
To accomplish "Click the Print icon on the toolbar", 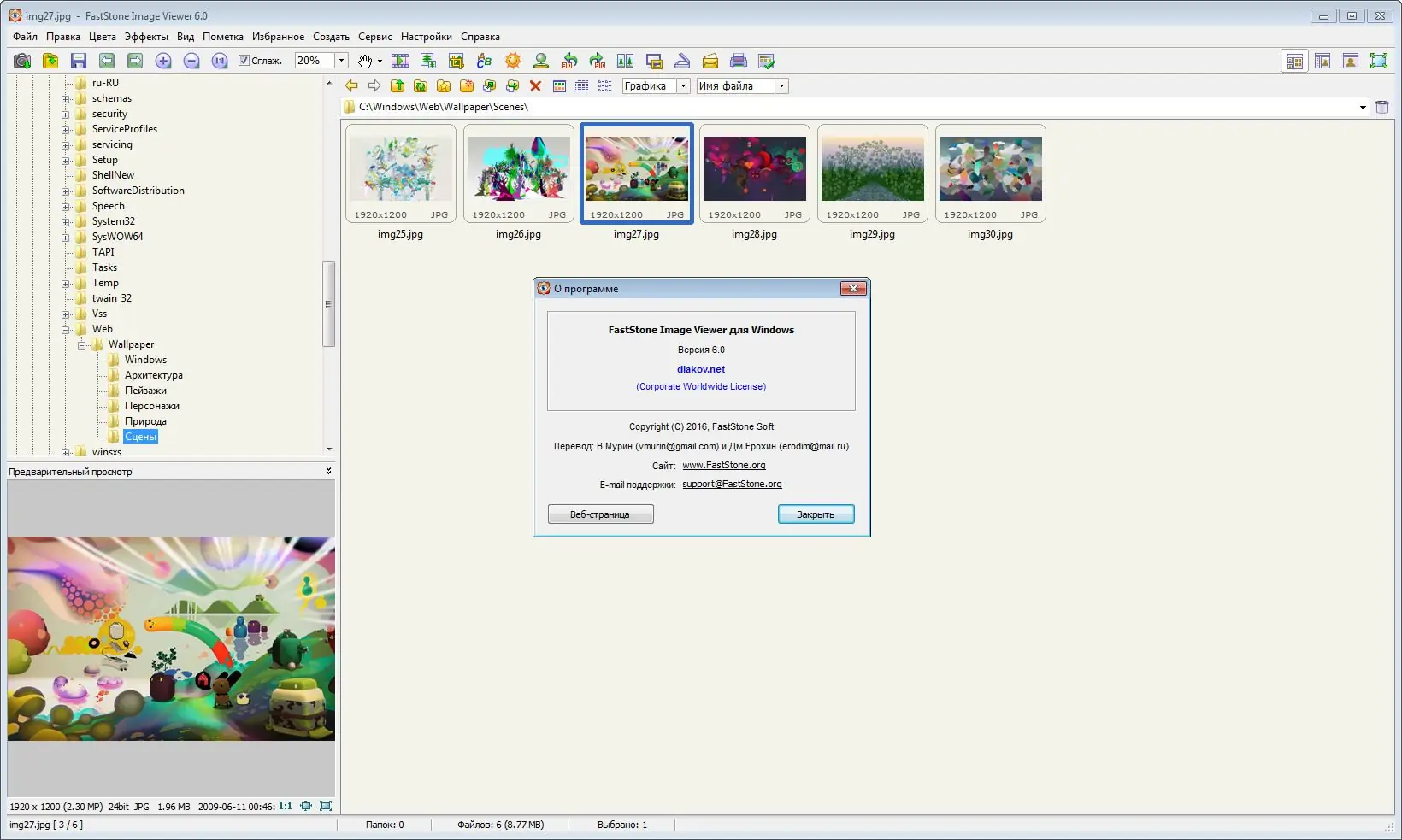I will [738, 61].
